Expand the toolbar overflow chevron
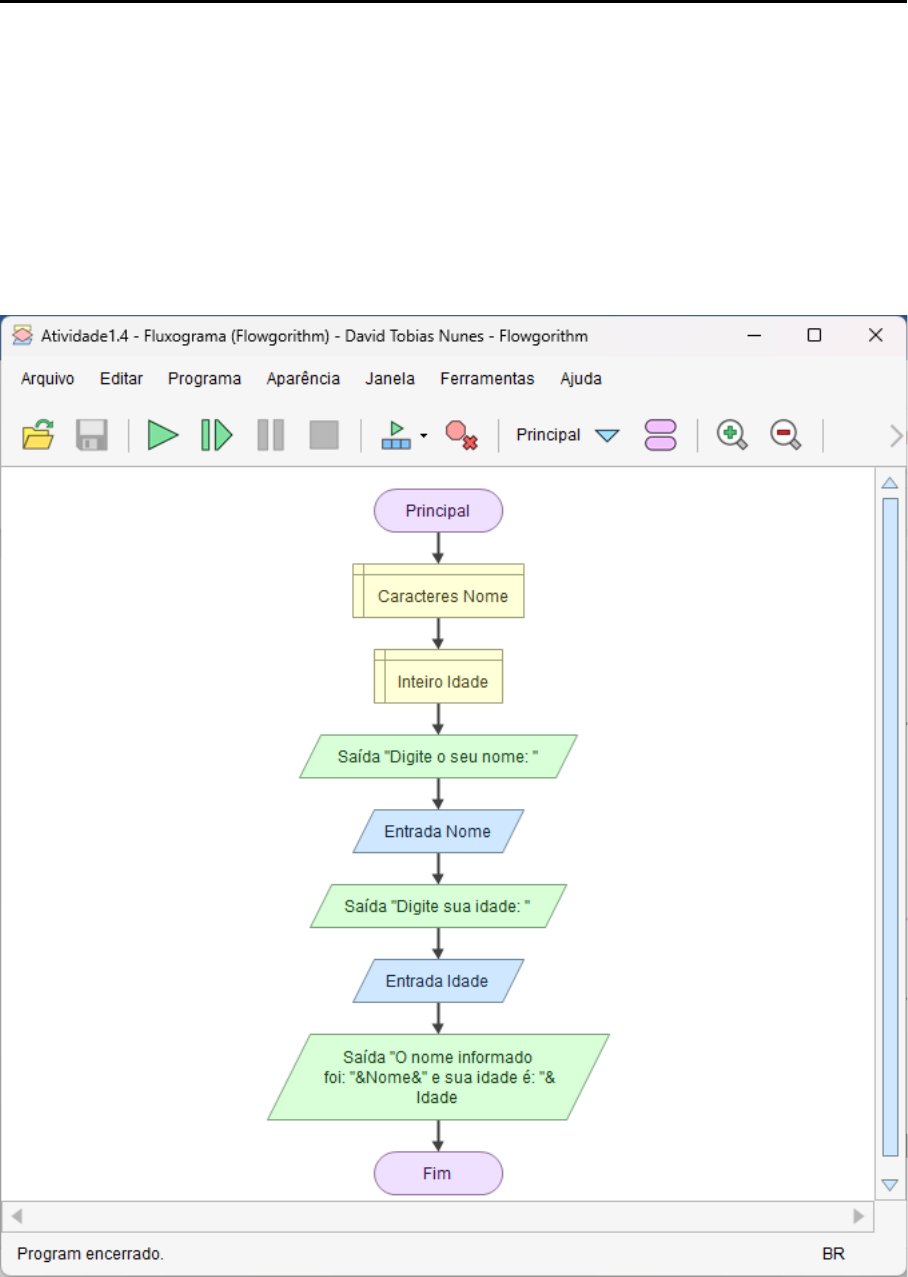908x1277 pixels. [896, 436]
